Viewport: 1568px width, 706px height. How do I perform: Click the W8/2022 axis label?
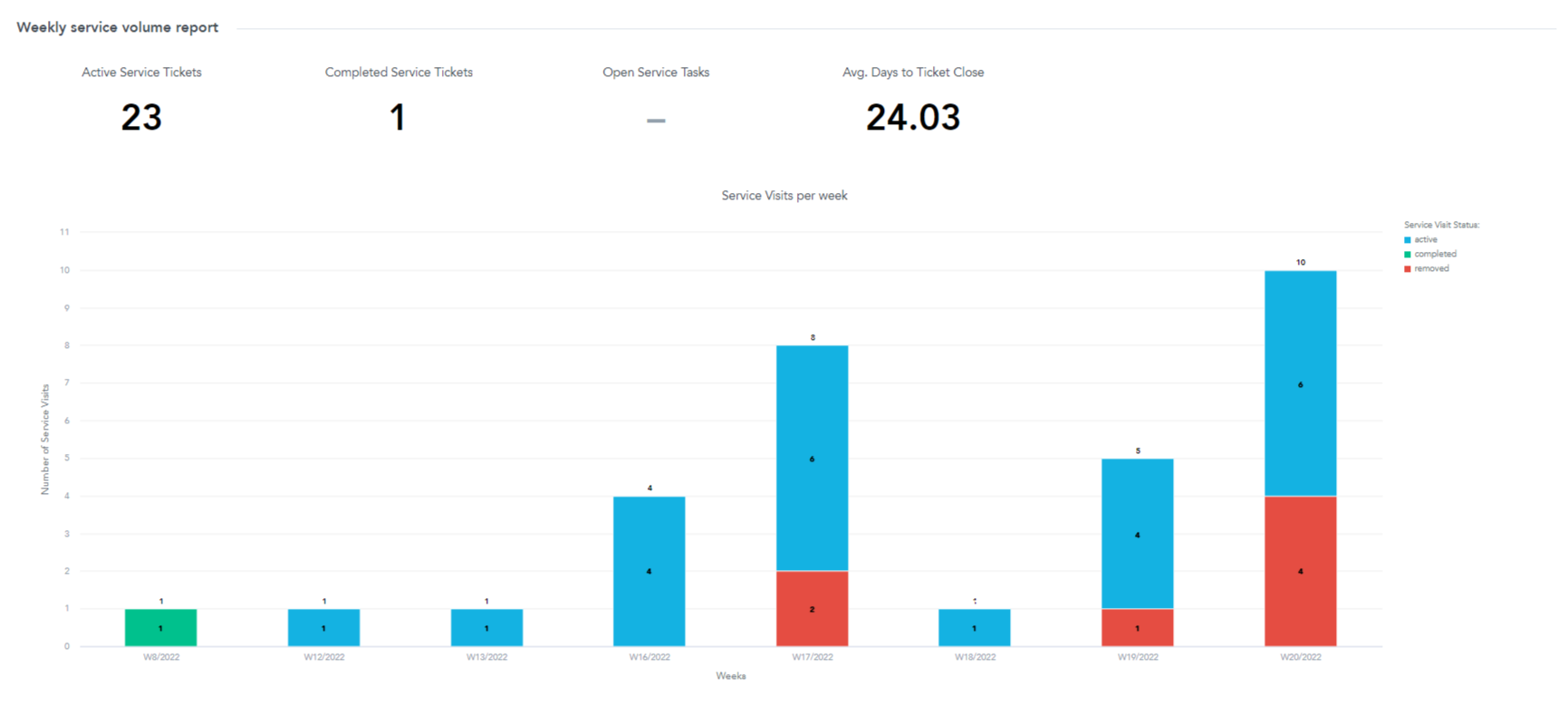161,657
